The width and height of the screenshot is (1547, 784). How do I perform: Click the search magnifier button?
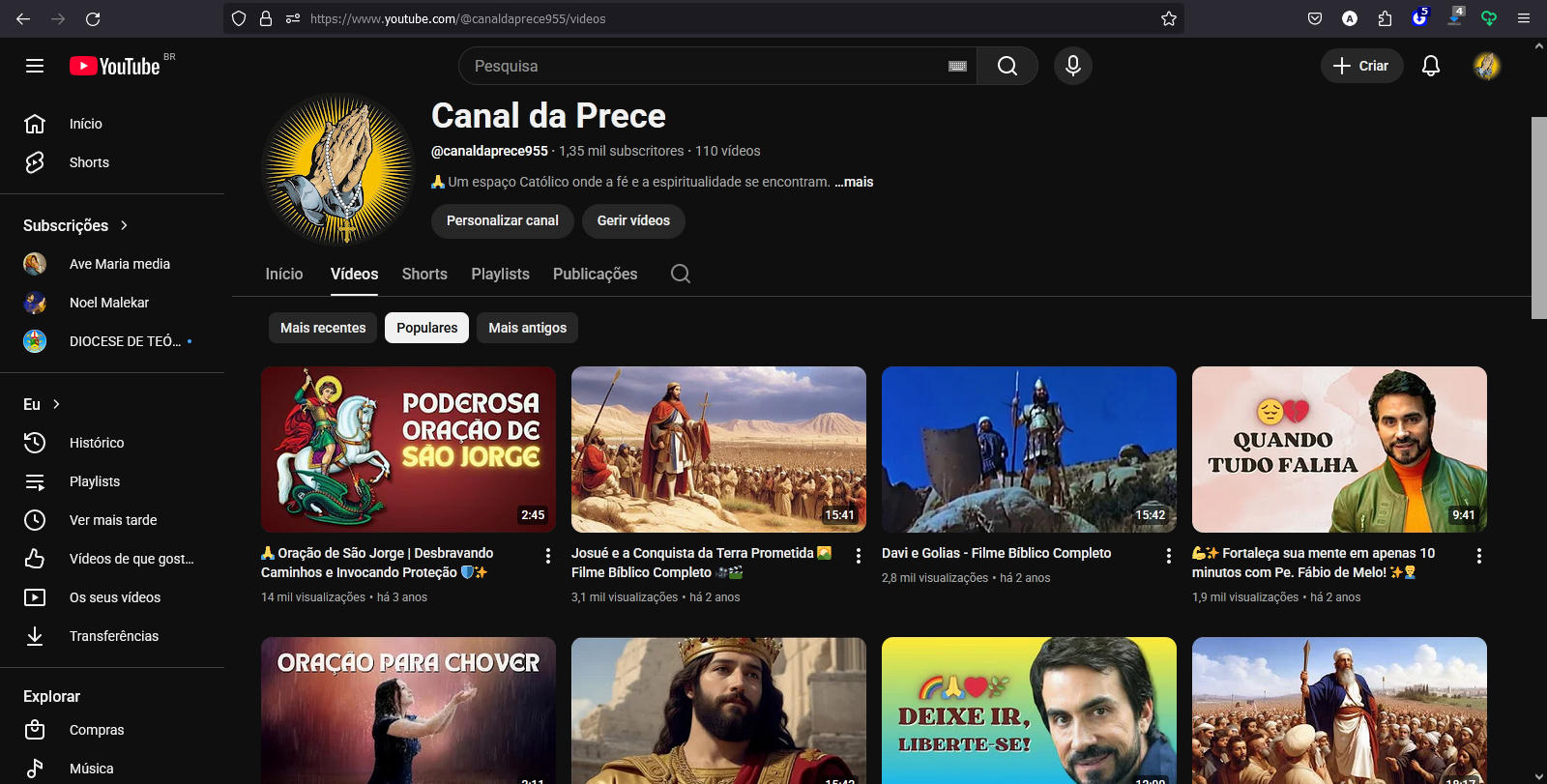1007,66
